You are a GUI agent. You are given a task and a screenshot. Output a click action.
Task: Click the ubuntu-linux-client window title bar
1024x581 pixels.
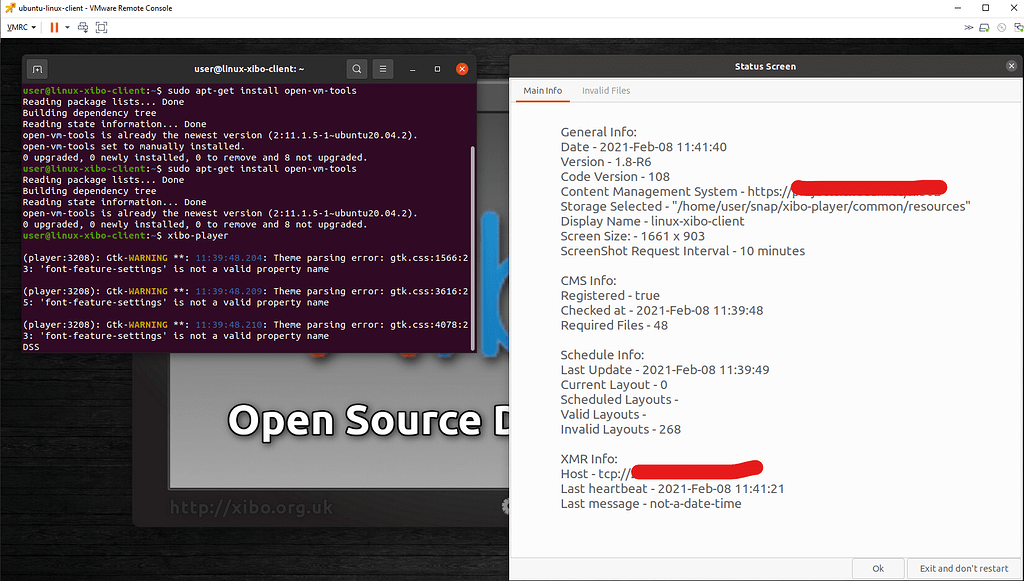click(x=97, y=8)
